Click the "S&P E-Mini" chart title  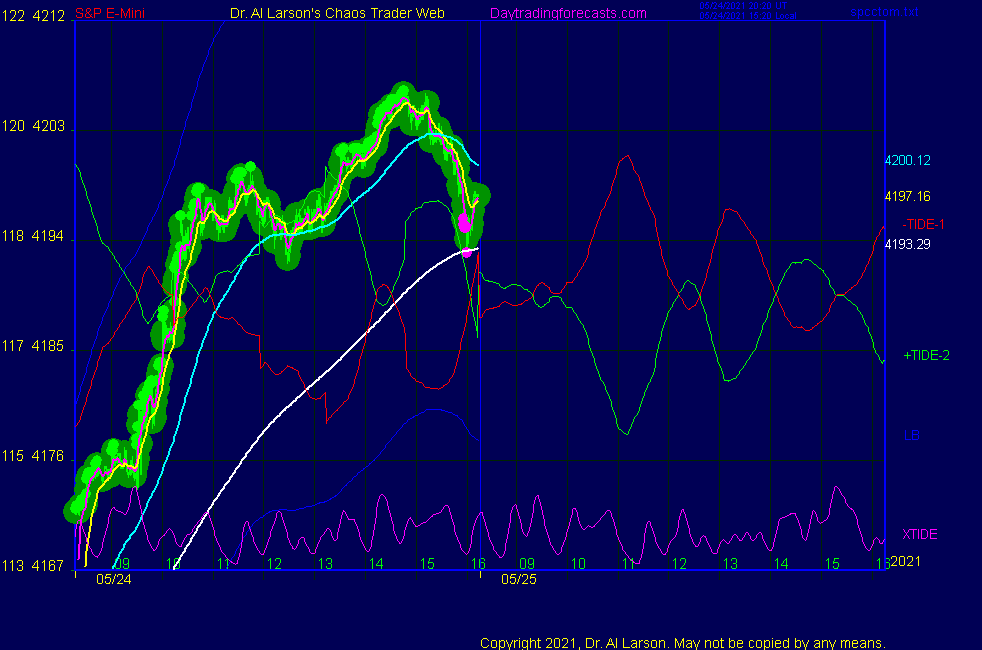[x=110, y=13]
